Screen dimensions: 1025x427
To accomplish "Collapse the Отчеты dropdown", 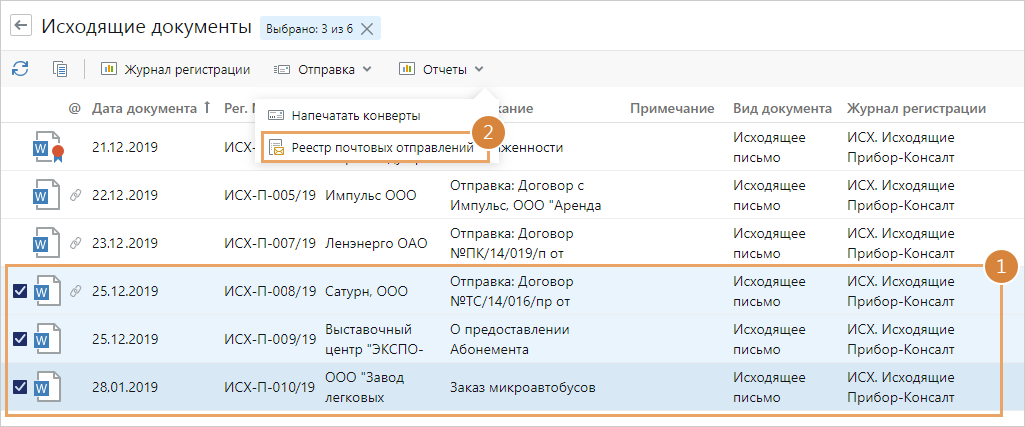I will click(x=442, y=69).
